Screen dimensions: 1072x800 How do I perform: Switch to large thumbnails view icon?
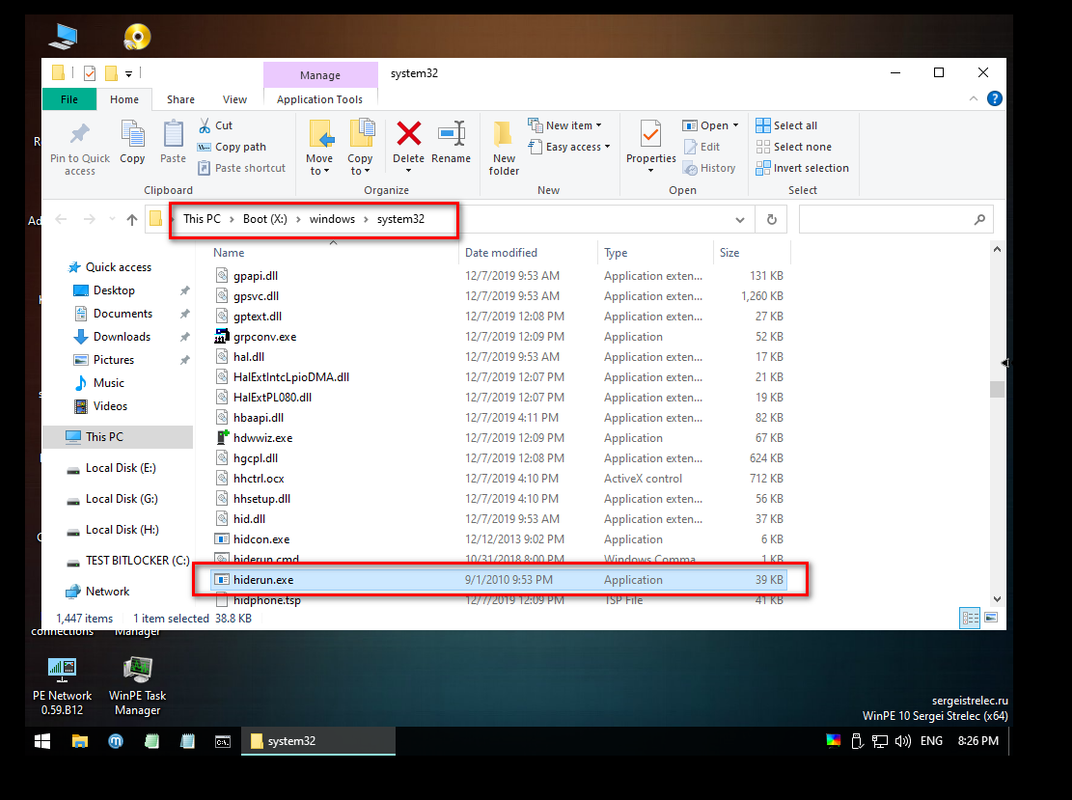991,618
